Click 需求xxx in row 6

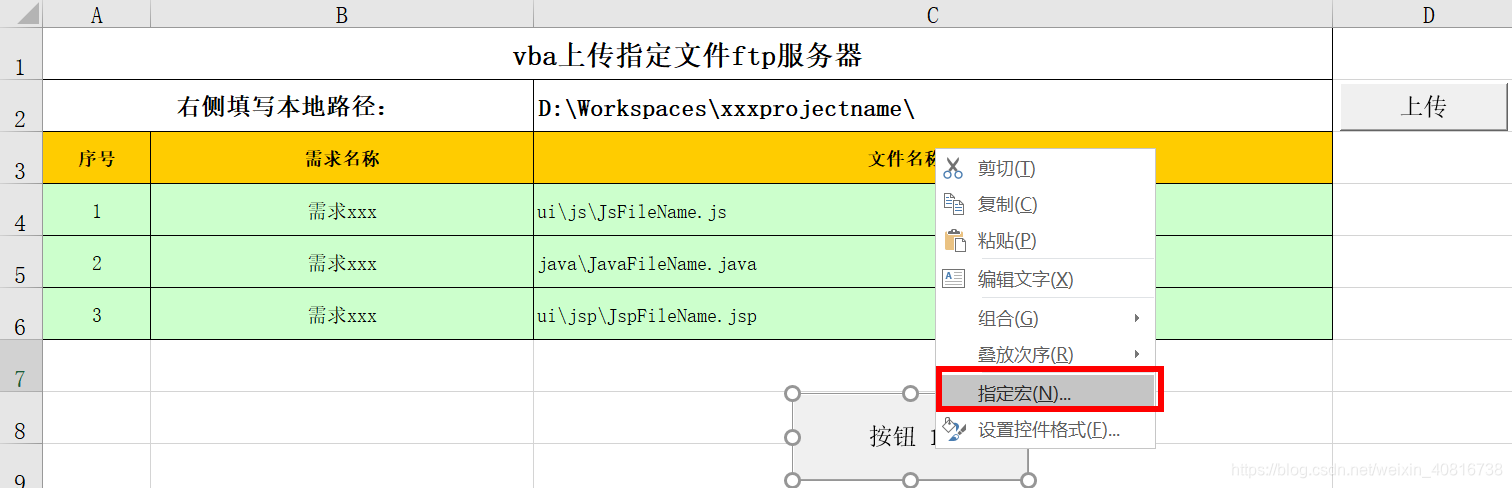pos(342,314)
